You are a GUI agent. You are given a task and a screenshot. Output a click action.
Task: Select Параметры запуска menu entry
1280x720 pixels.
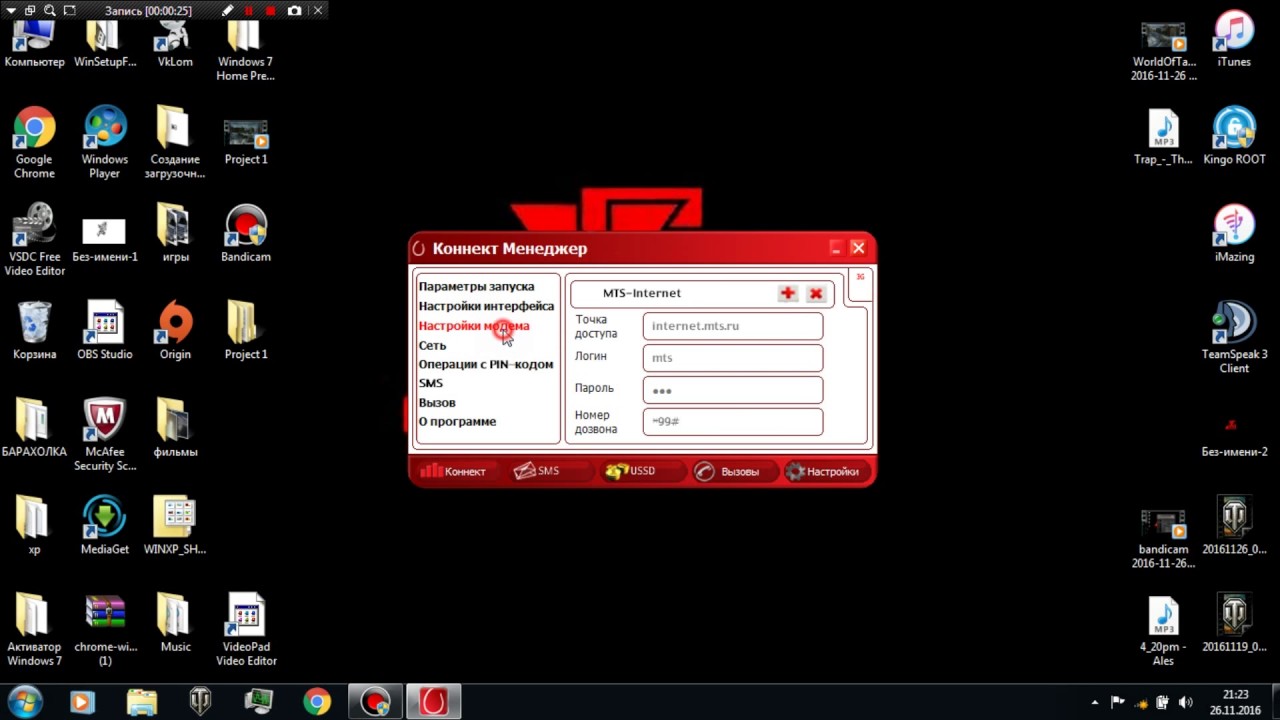pyautogui.click(x=476, y=287)
